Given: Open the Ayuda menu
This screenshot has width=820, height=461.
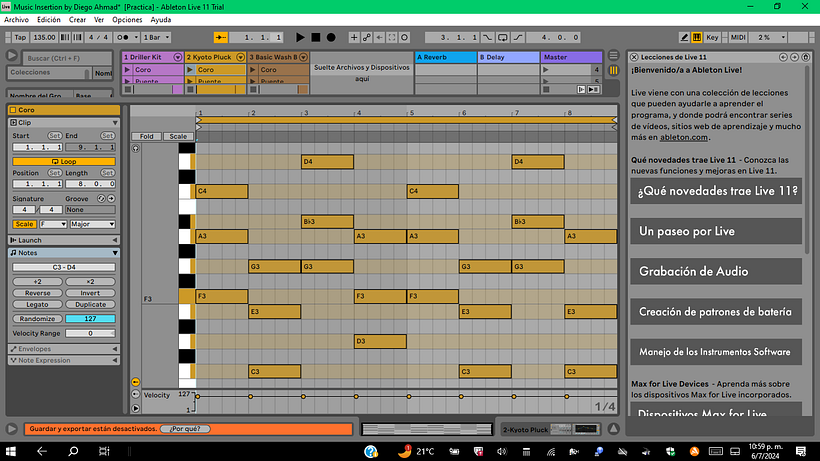Looking at the screenshot, I should pos(161,20).
